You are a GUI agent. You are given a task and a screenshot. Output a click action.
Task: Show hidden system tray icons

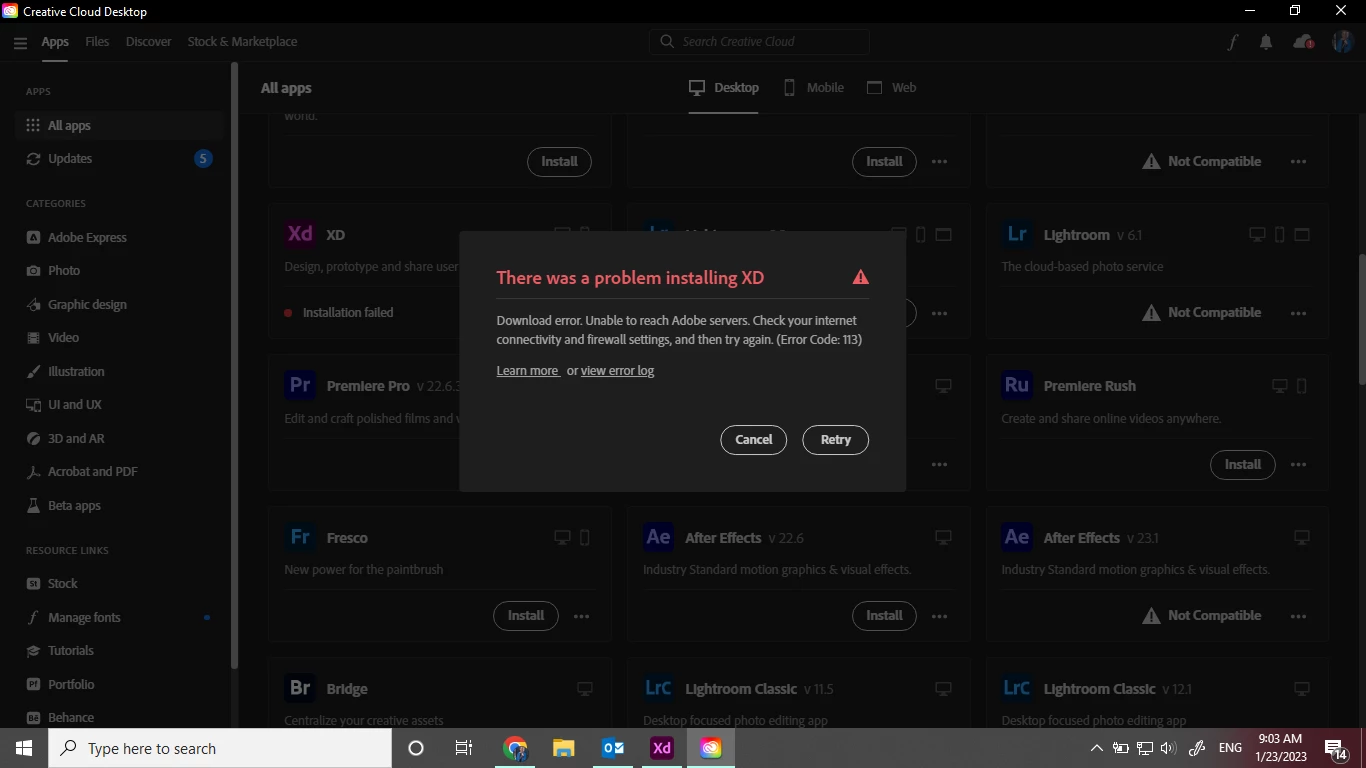1096,748
